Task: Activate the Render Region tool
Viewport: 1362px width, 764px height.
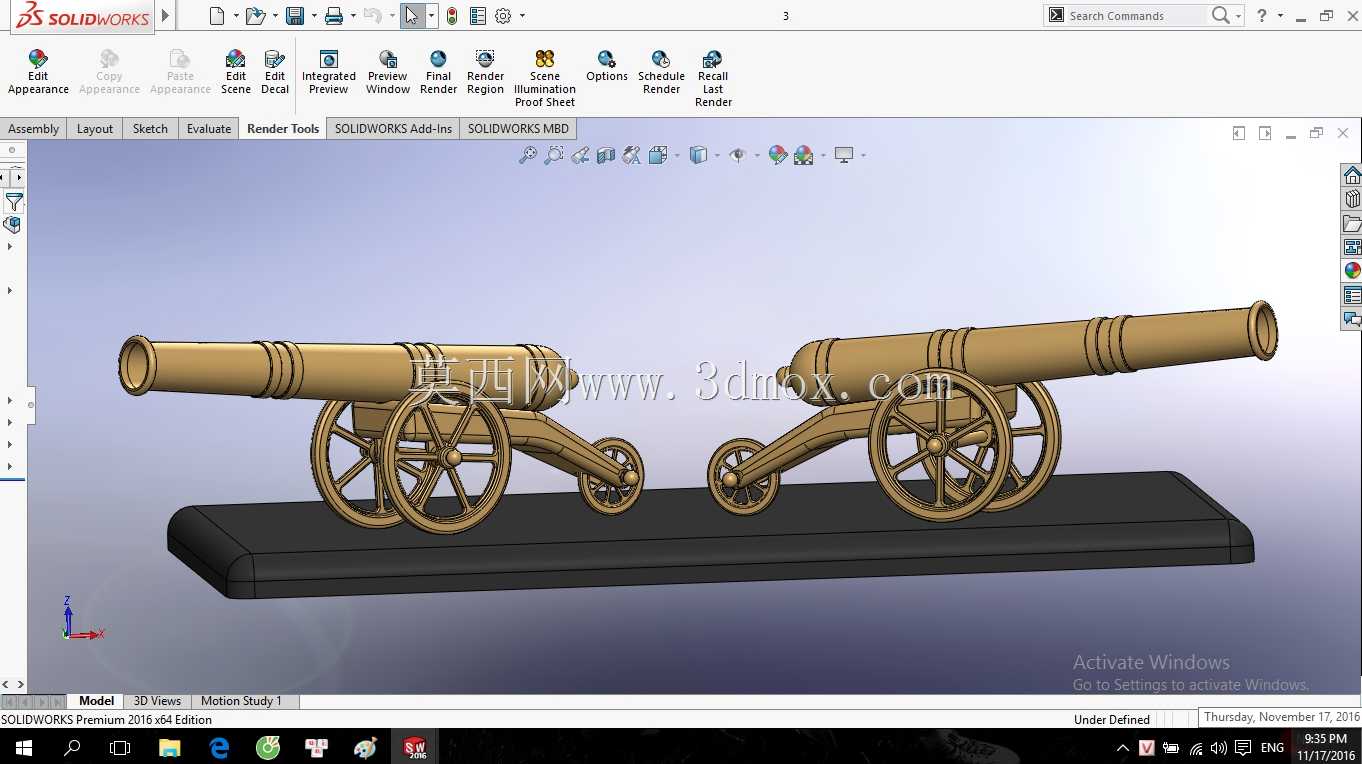Action: click(485, 72)
